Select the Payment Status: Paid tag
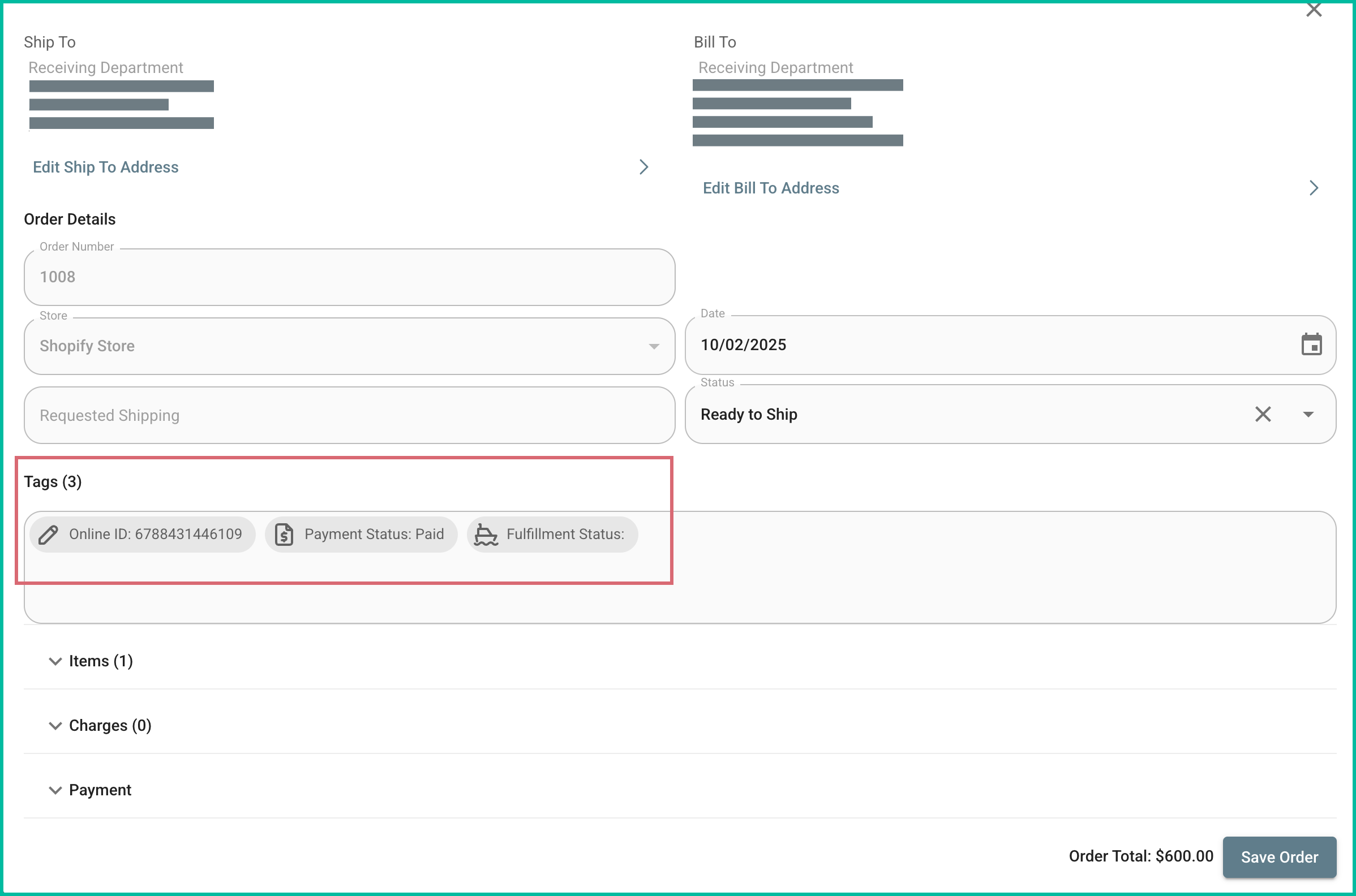The height and width of the screenshot is (896, 1356). point(361,535)
